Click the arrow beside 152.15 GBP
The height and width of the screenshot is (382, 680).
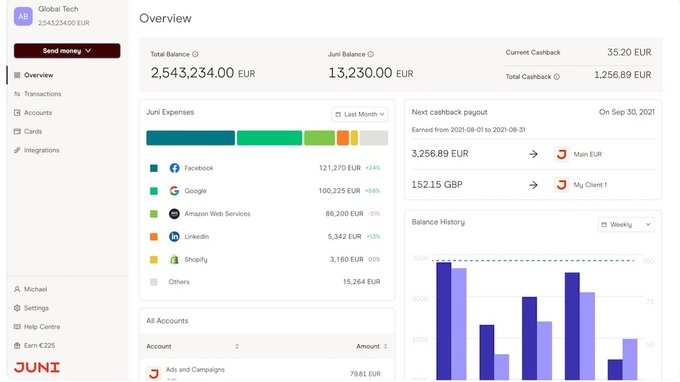pos(533,185)
